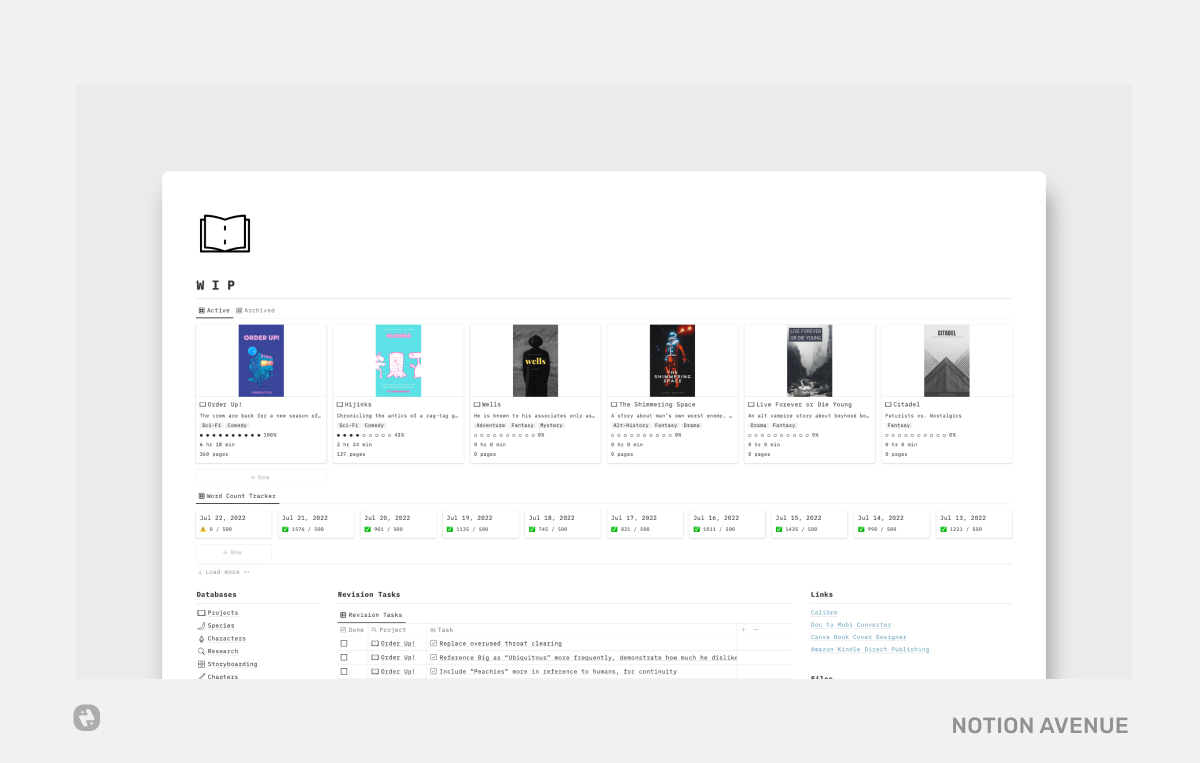Viewport: 1200px width, 763px height.
Task: Open the Order Up! cover thumbnail
Action: pyautogui.click(x=260, y=360)
